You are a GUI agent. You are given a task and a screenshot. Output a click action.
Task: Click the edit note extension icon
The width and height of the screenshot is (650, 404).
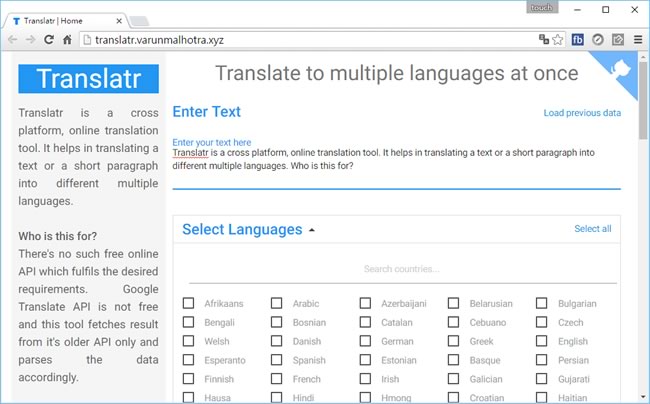618,40
